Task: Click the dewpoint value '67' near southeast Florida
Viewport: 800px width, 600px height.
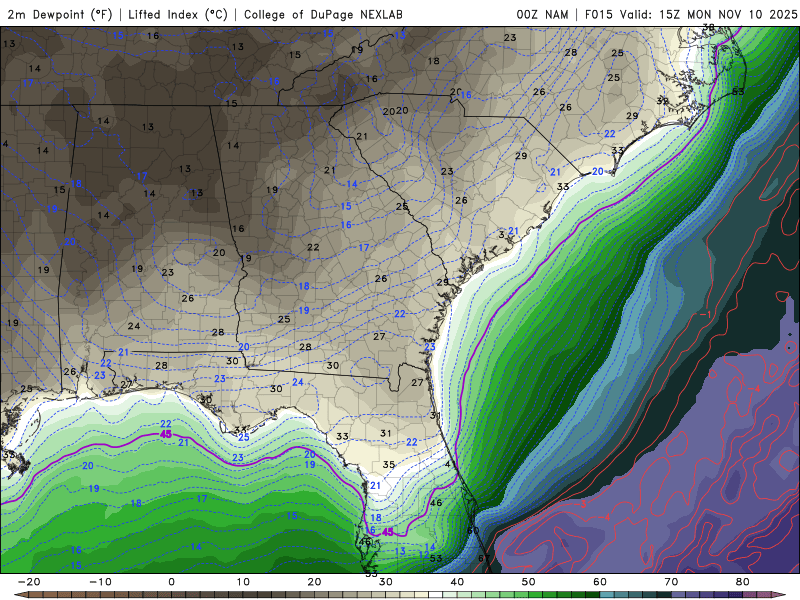Action: pos(484,558)
